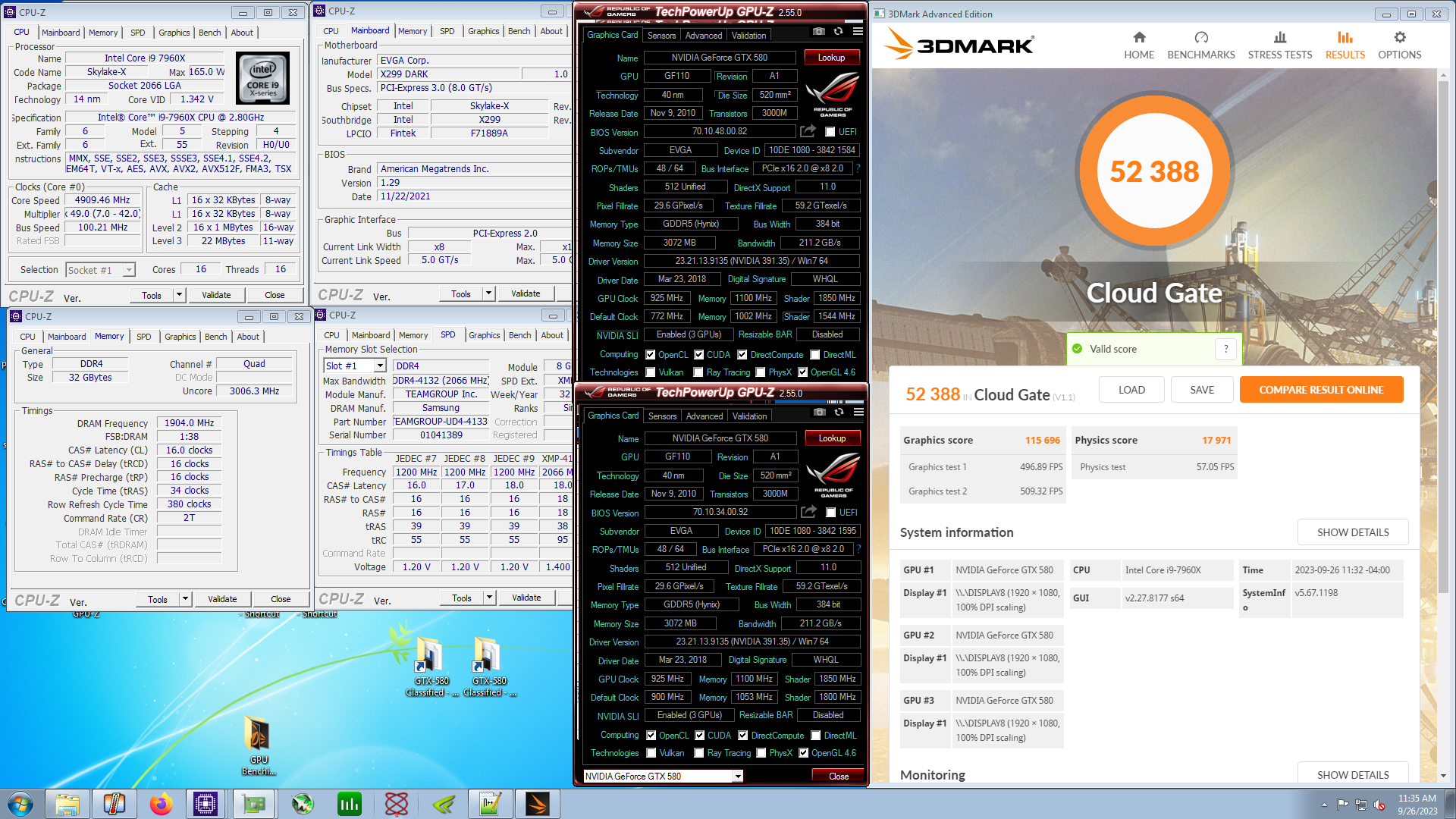
Task: Click screenshot camera icon in top GPU-Z window
Action: [819, 31]
